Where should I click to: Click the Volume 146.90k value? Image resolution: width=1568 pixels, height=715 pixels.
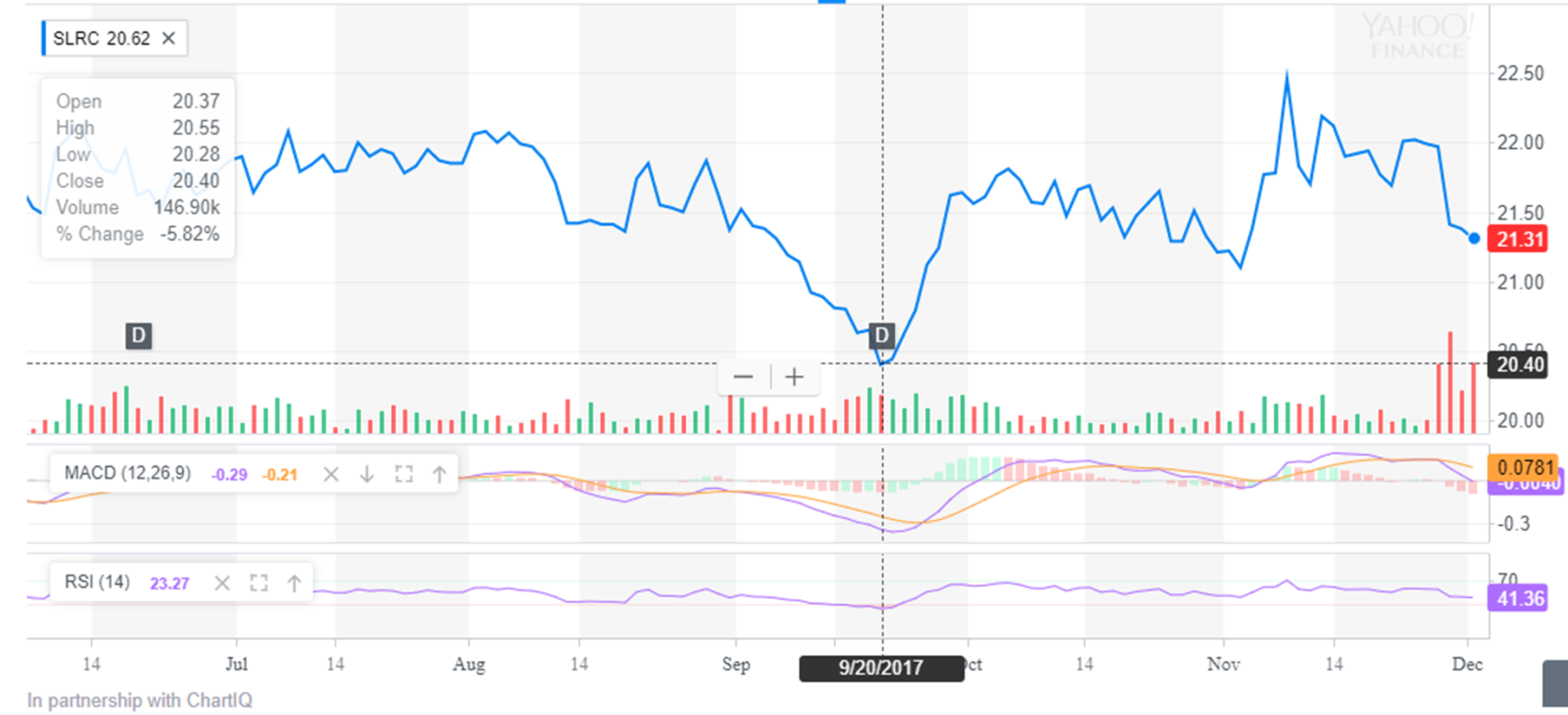(186, 208)
